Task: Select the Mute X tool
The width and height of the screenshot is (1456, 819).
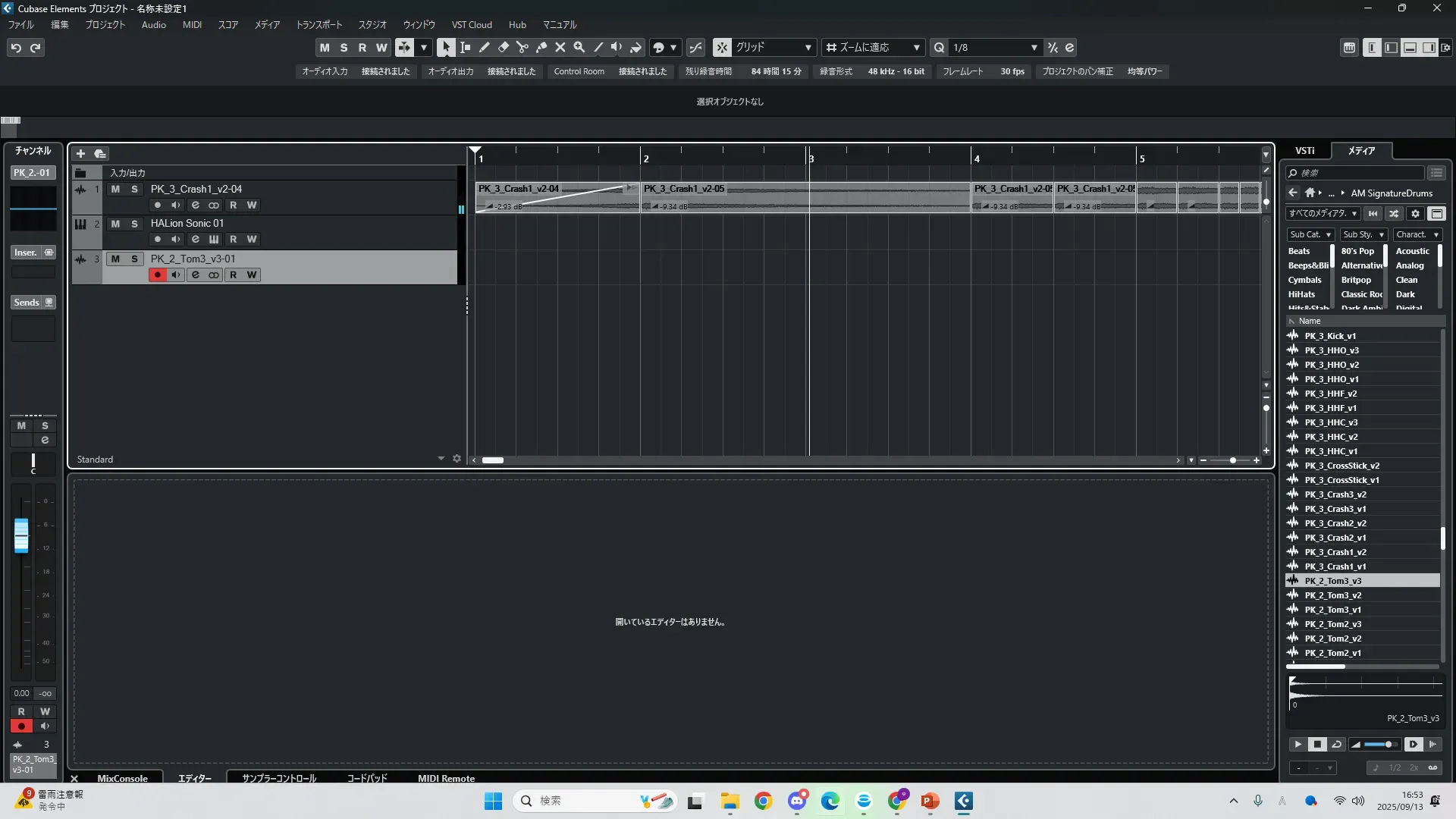Action: click(560, 47)
